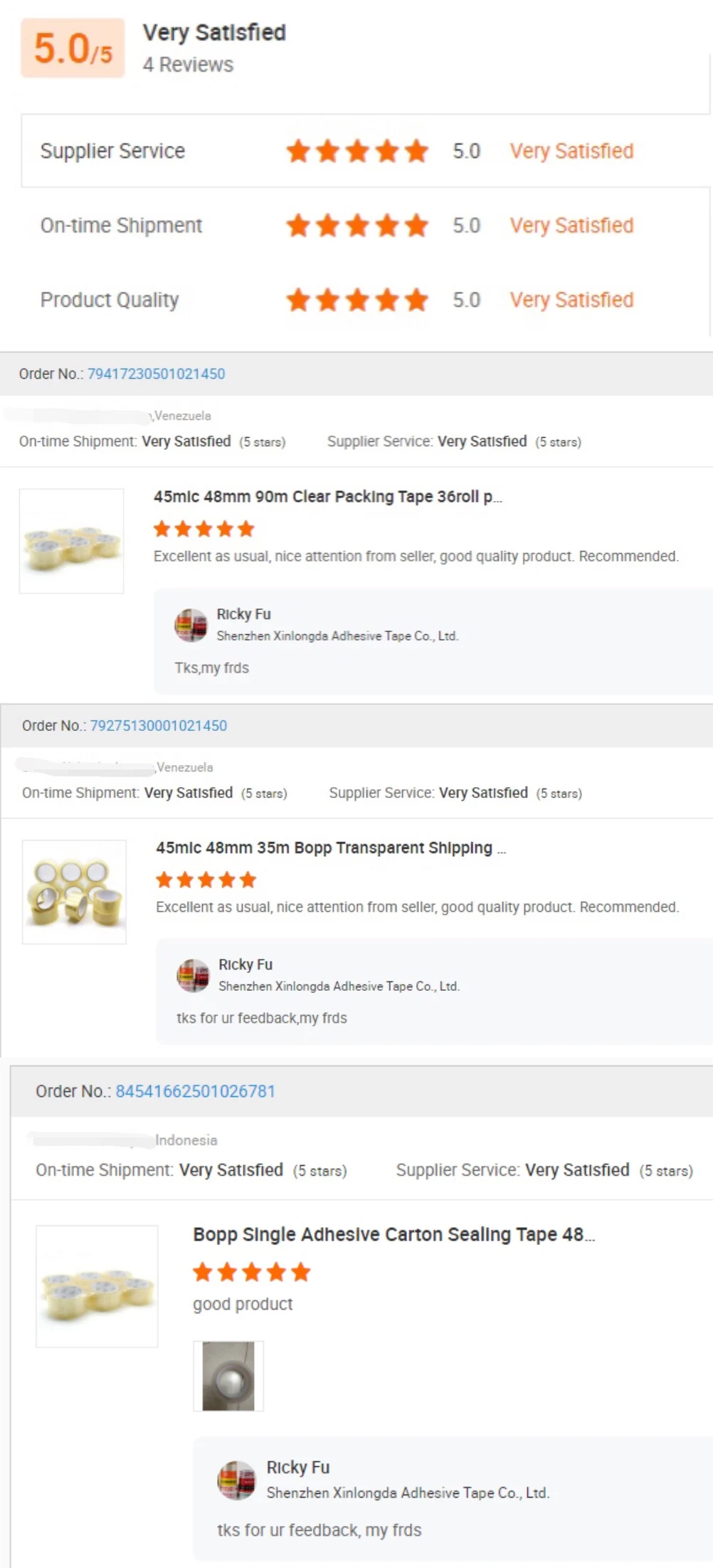Open the buyer's uploaded tape roll photo
The image size is (713, 1568).
click(x=228, y=1376)
